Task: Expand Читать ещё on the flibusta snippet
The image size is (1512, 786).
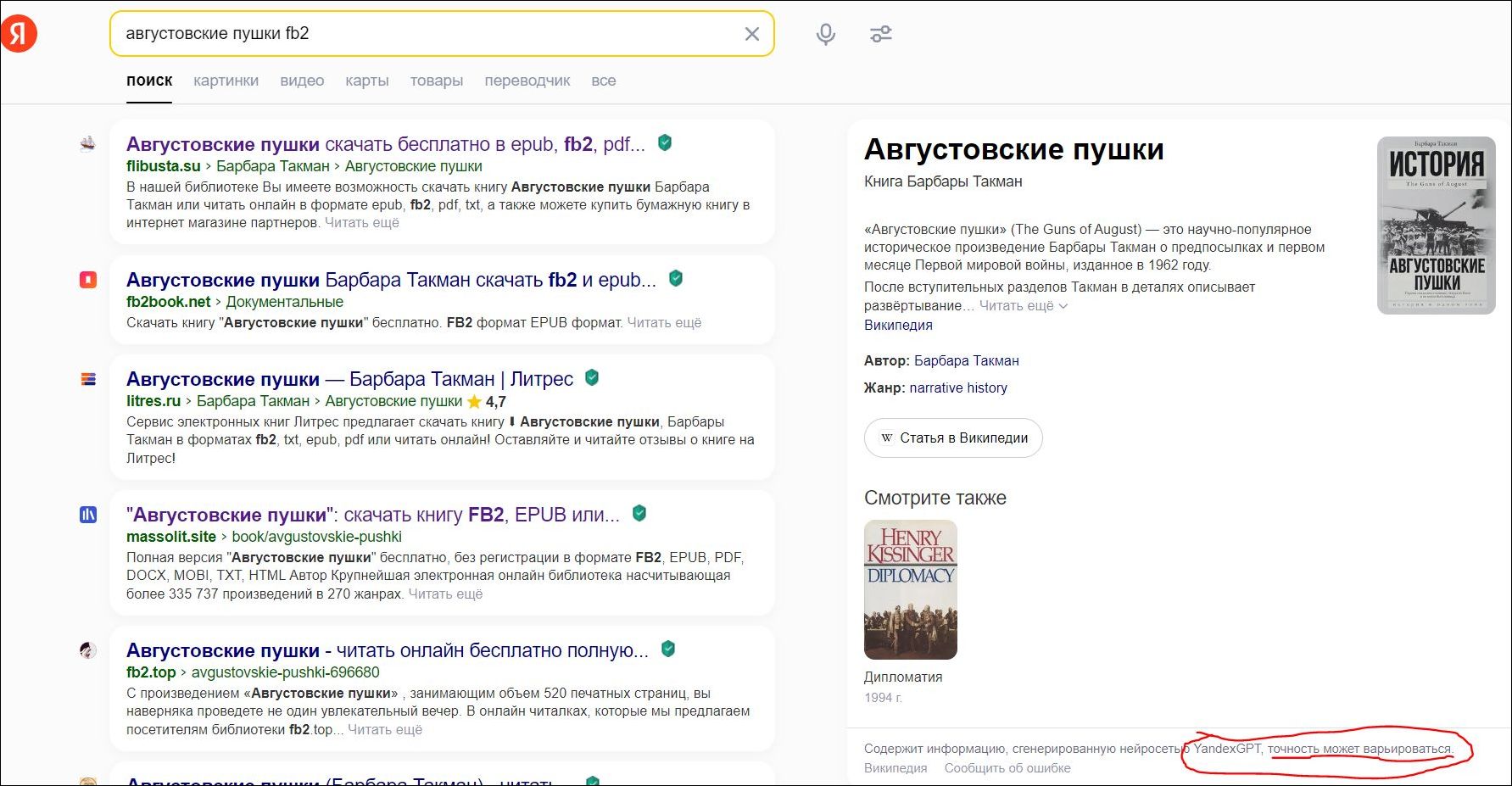Action: 362,223
